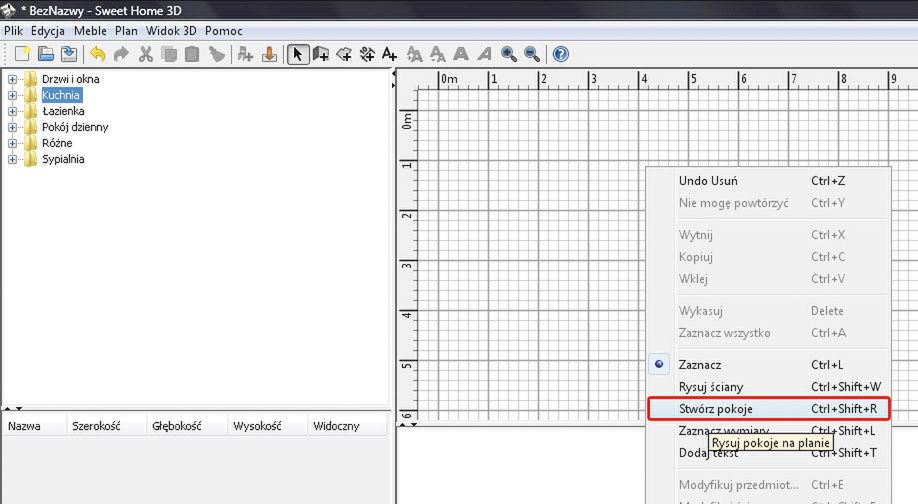Undo the last action with the yellow arrow
This screenshot has height=504, width=918.
(x=98, y=54)
